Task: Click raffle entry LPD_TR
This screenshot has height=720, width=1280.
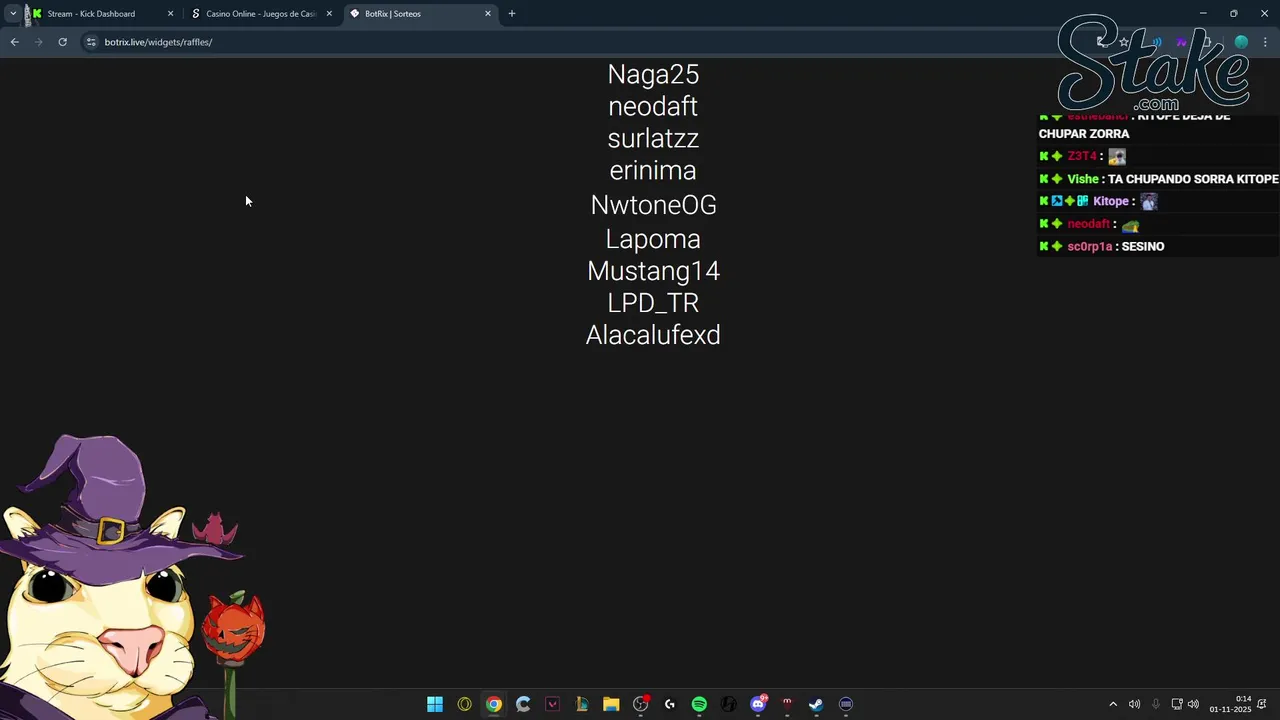Action: click(x=653, y=303)
